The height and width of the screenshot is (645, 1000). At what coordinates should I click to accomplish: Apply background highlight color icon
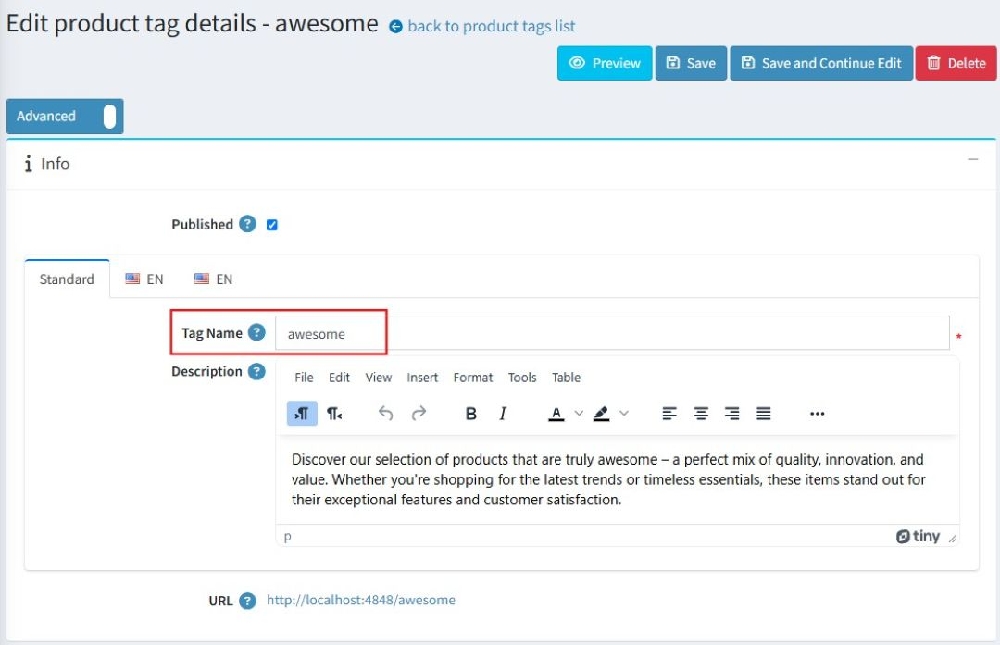[x=601, y=414]
